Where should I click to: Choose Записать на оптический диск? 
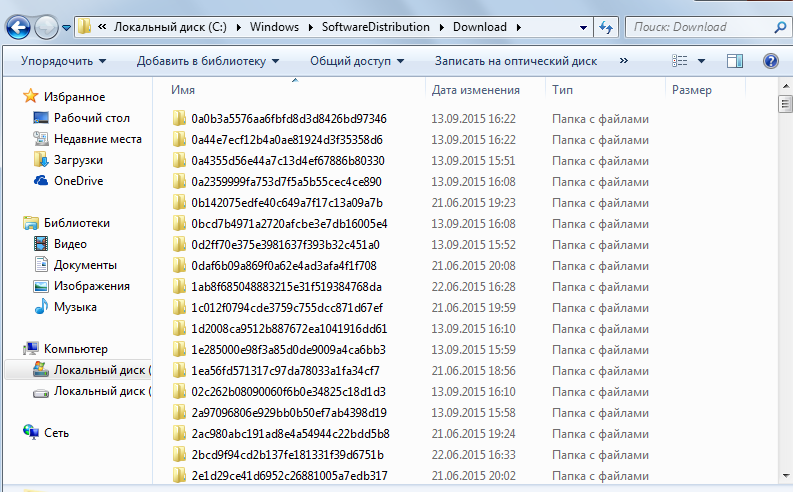516,61
